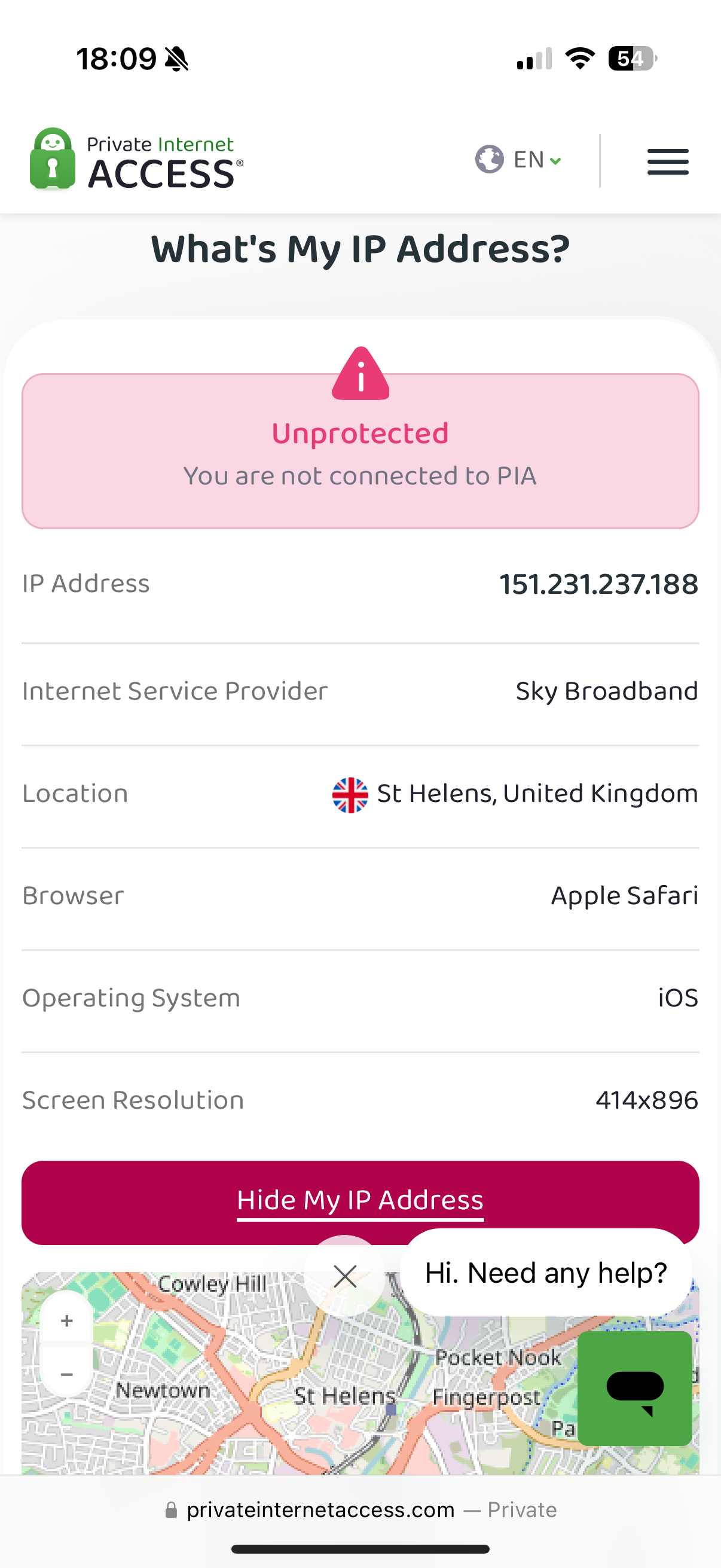
Task: Tap the privateinternetaccess.com address bar
Action: (x=320, y=1509)
